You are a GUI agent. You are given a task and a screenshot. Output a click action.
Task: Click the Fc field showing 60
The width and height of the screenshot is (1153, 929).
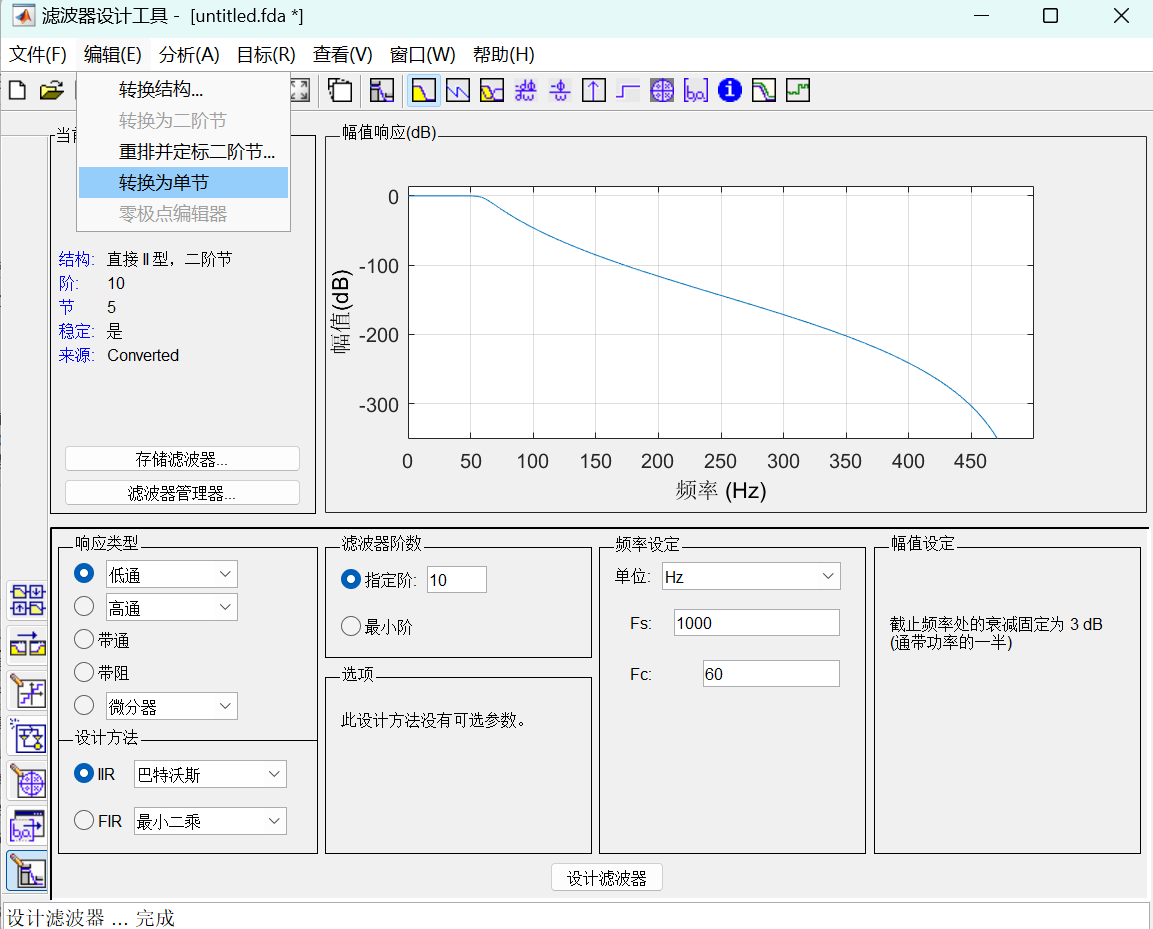tap(771, 674)
